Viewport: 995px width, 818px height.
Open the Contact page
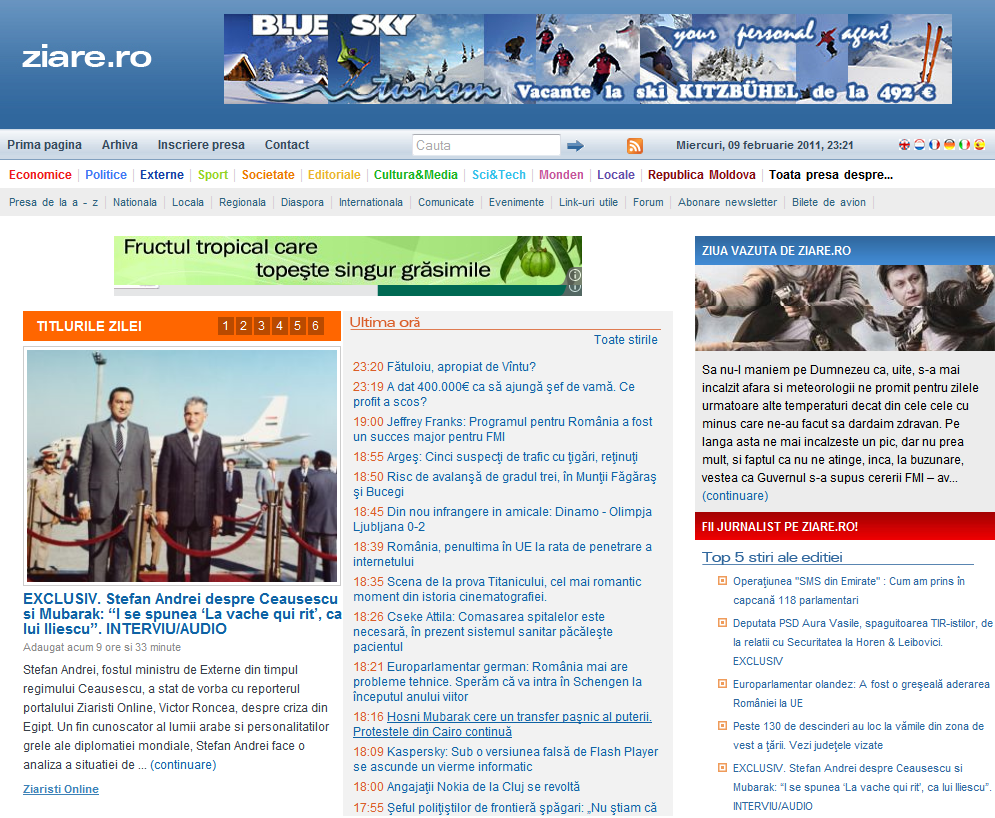click(287, 145)
